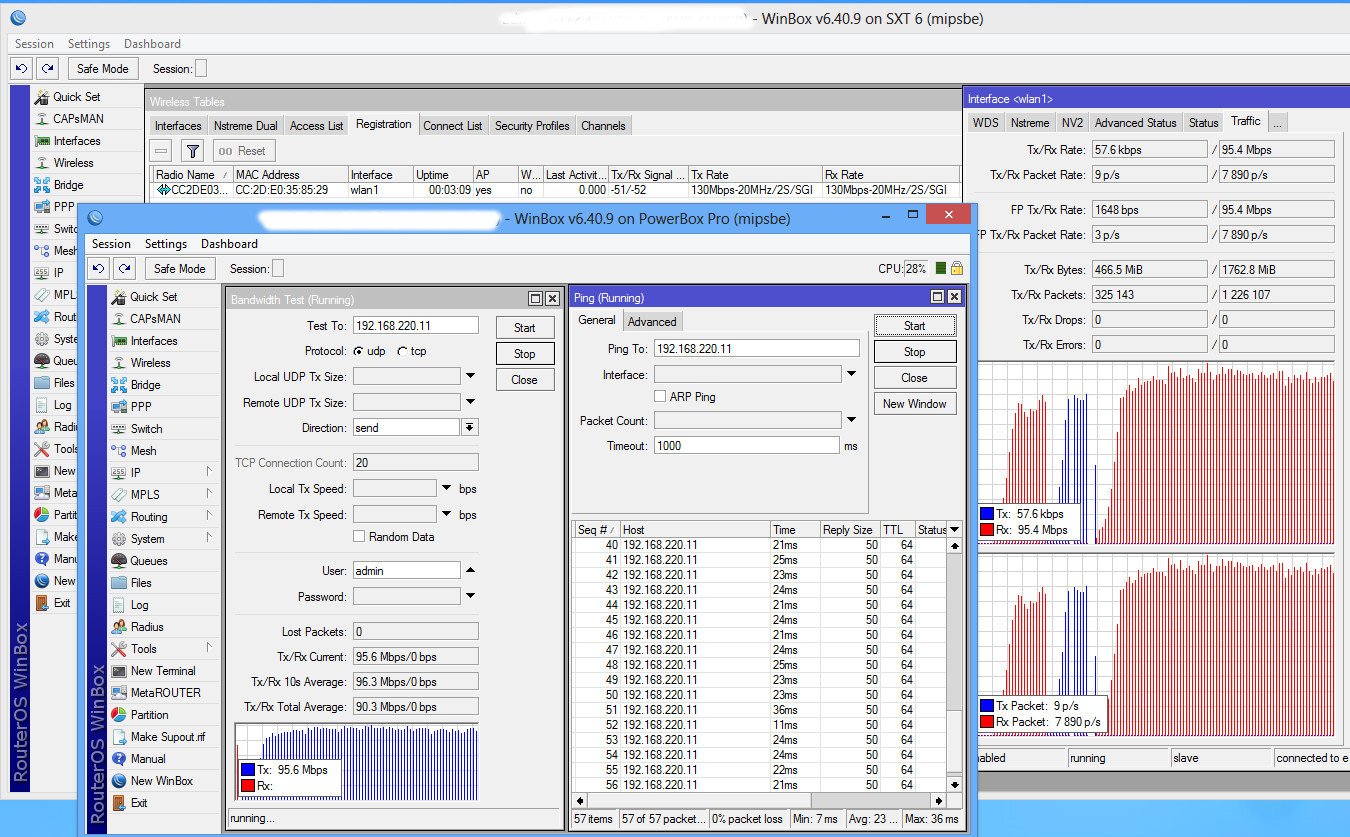The height and width of the screenshot is (837, 1350).
Task: Collapse the User field arrow
Action: click(470, 571)
